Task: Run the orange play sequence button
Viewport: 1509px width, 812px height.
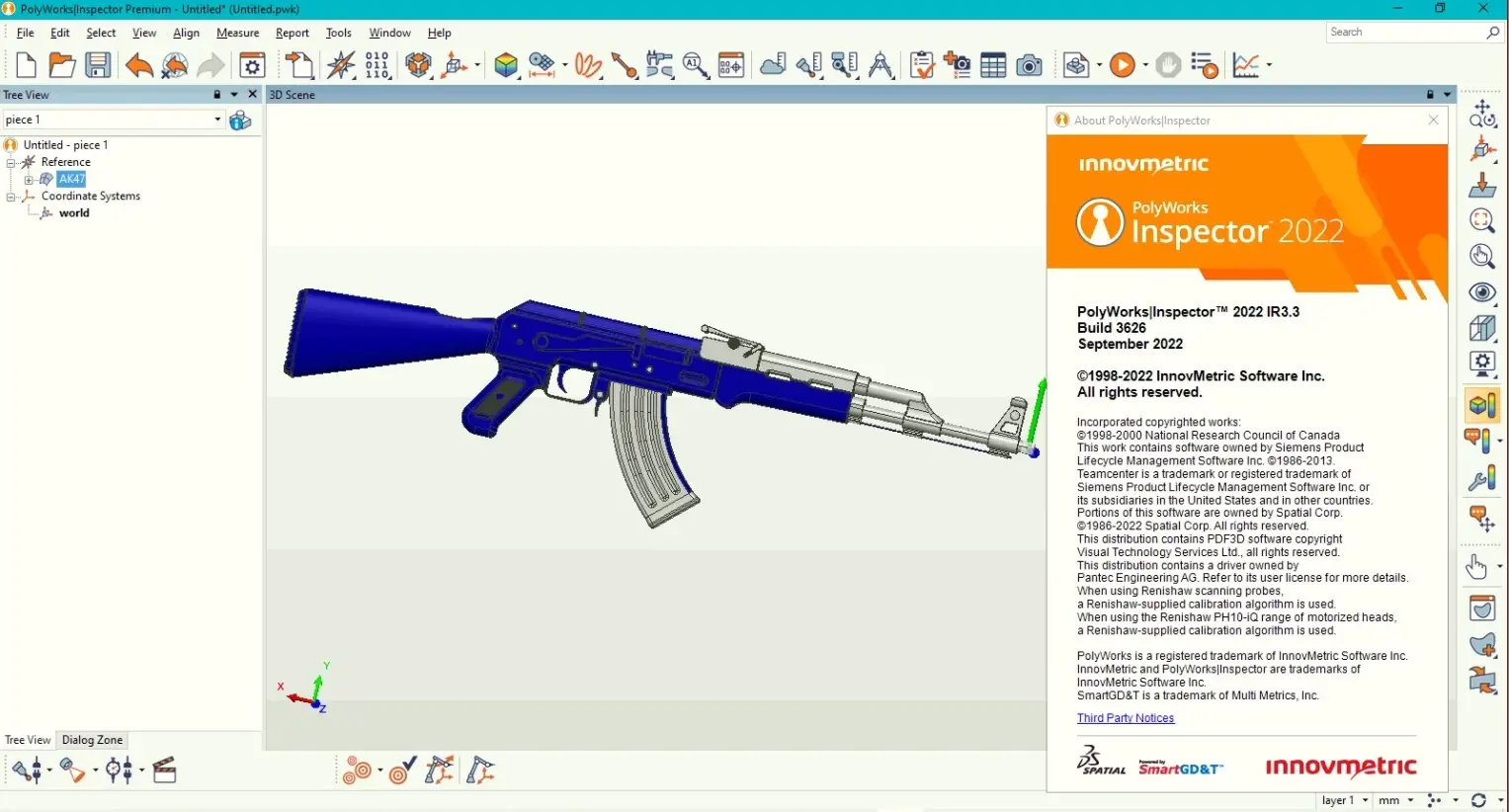Action: [x=1123, y=66]
